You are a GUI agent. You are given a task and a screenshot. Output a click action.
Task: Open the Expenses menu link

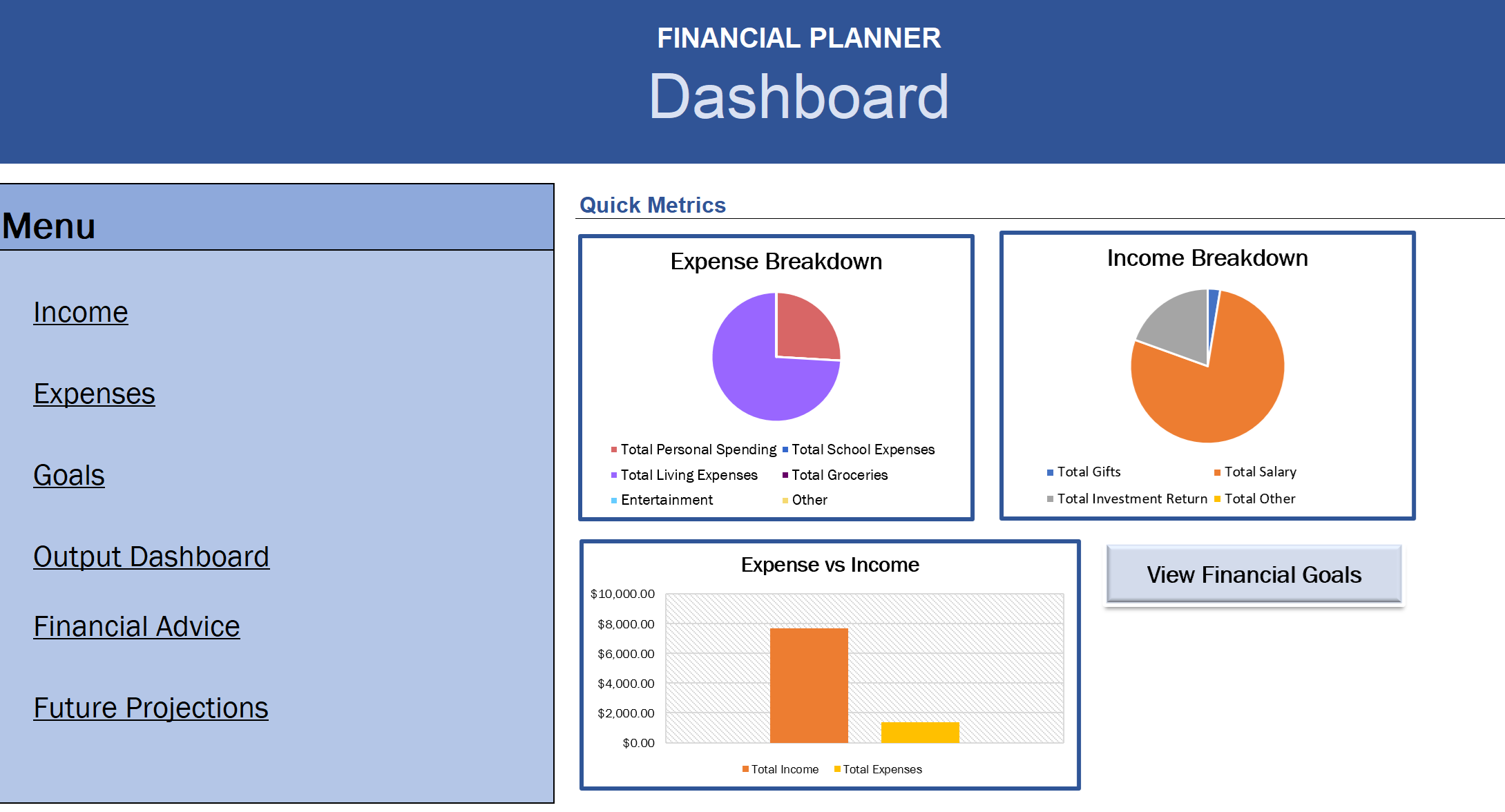coord(95,394)
